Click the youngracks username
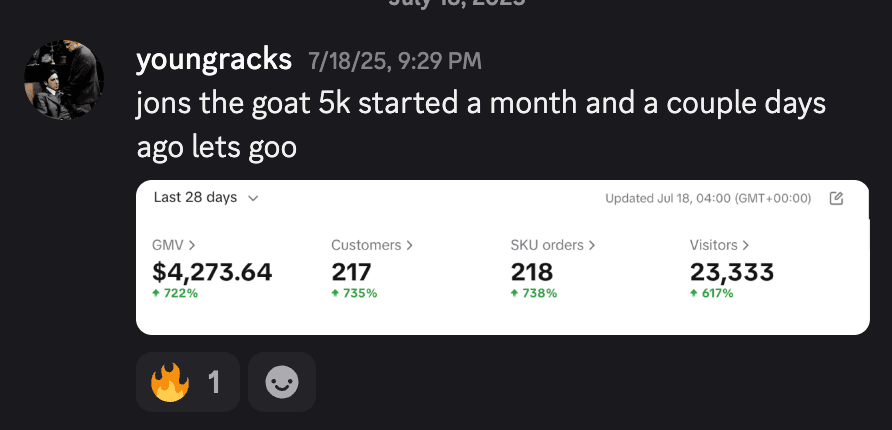This screenshot has width=892, height=430. [213, 60]
